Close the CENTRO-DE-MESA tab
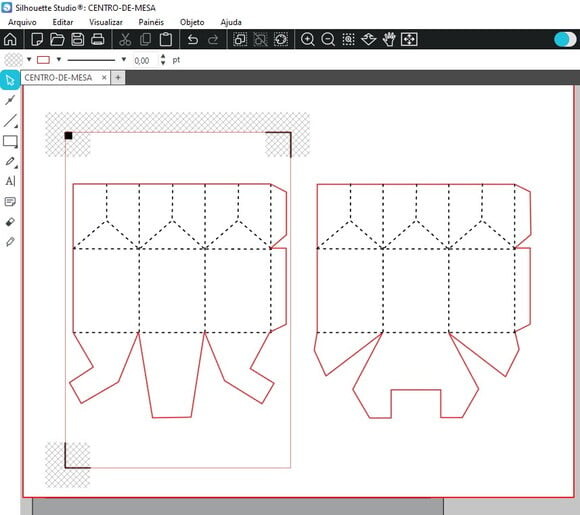This screenshot has height=515, width=580. (x=104, y=78)
